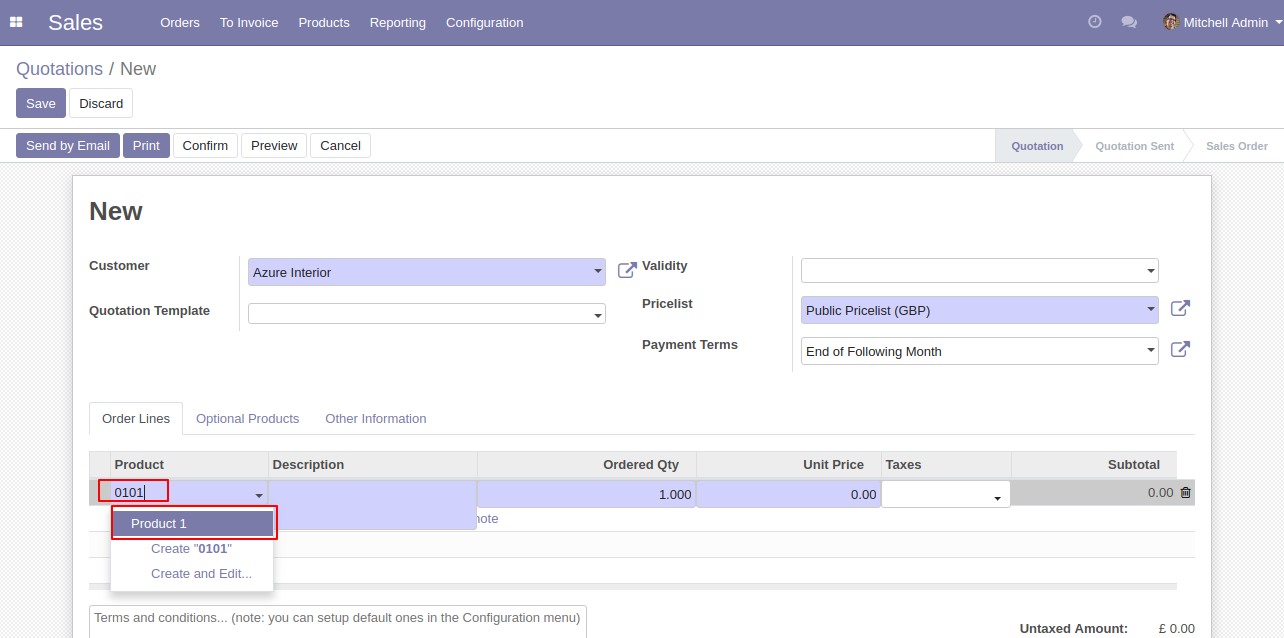Click the Untaxed Amount label
Screen dimensions: 1284x638
[x=1074, y=629]
